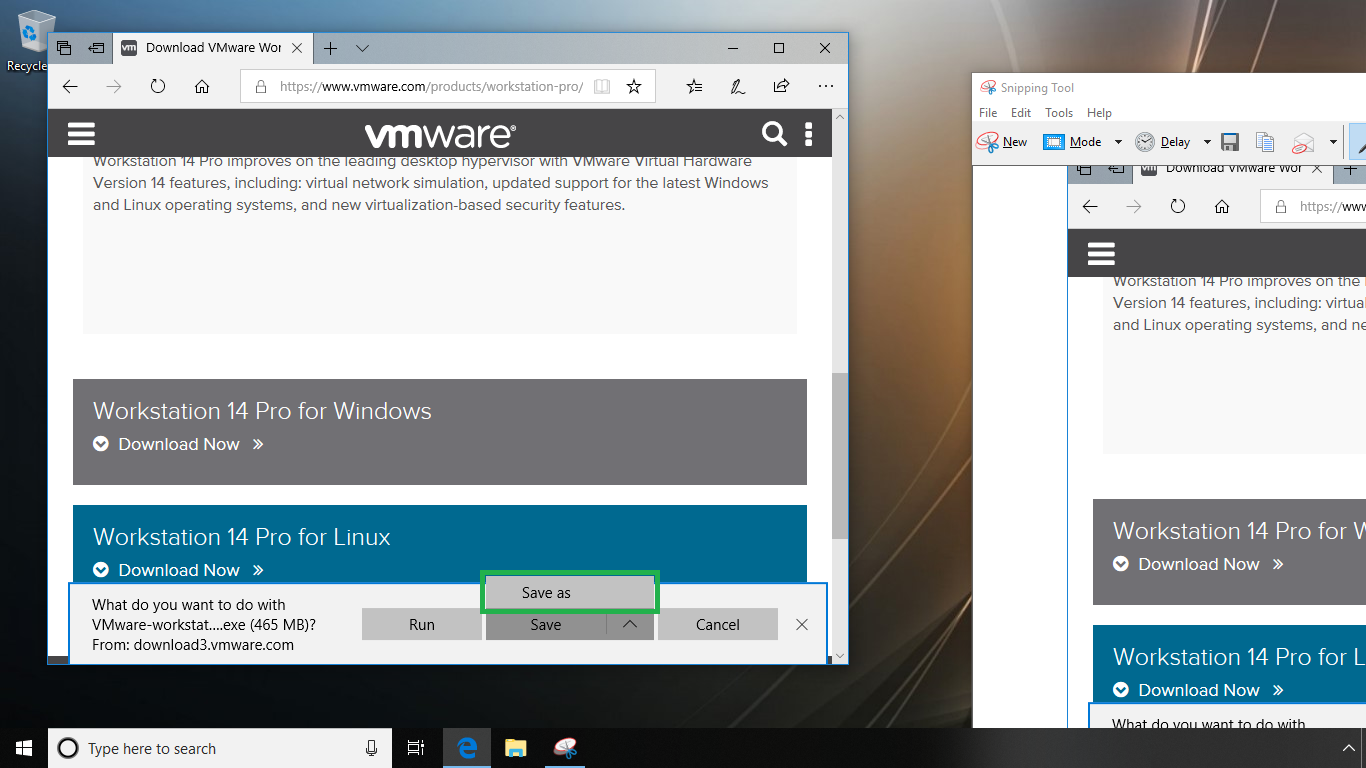Click Workstation 14 Pro for Windows heading

[262, 411]
